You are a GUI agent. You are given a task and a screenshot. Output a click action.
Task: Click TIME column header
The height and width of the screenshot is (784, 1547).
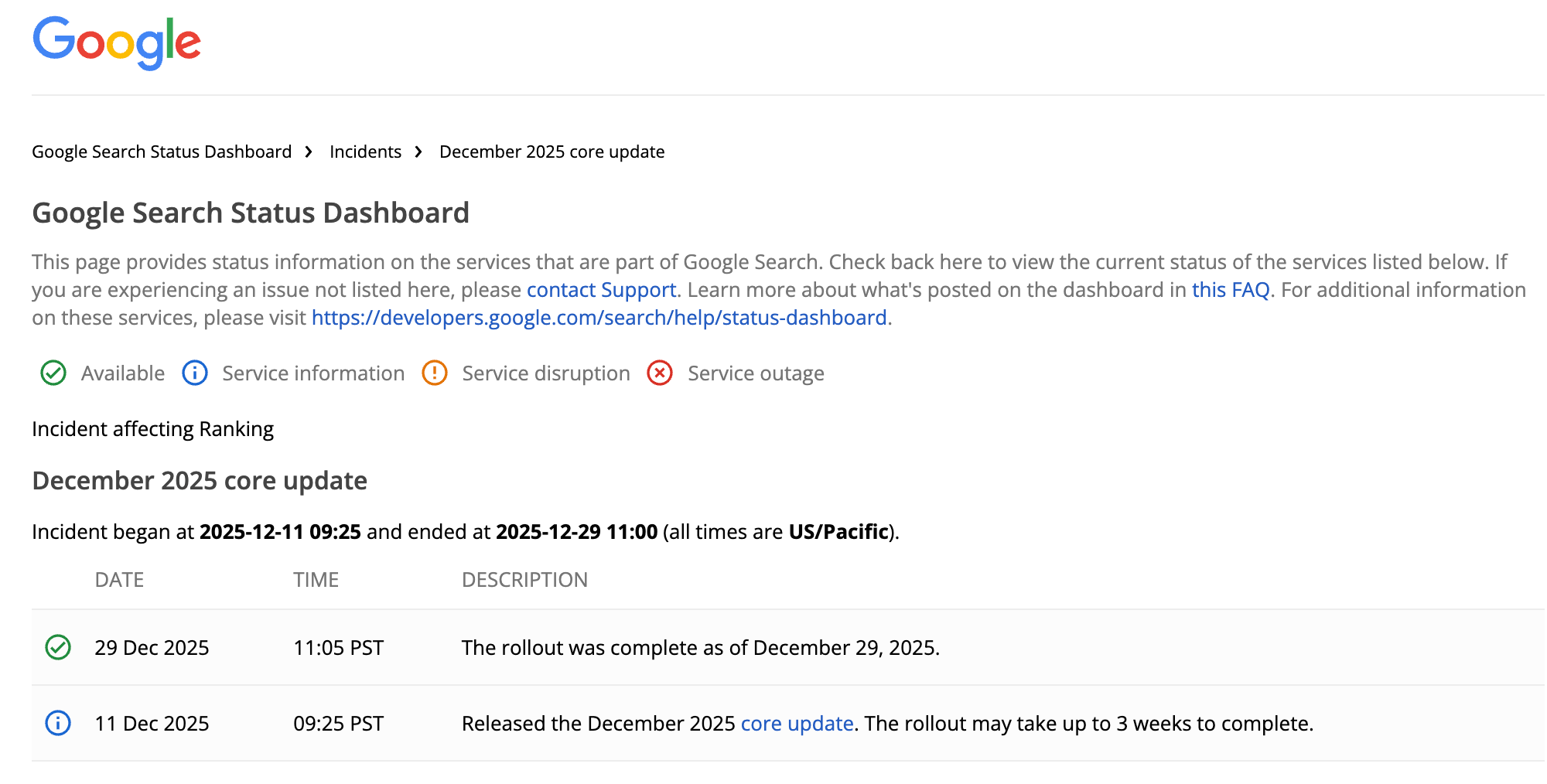[316, 580]
